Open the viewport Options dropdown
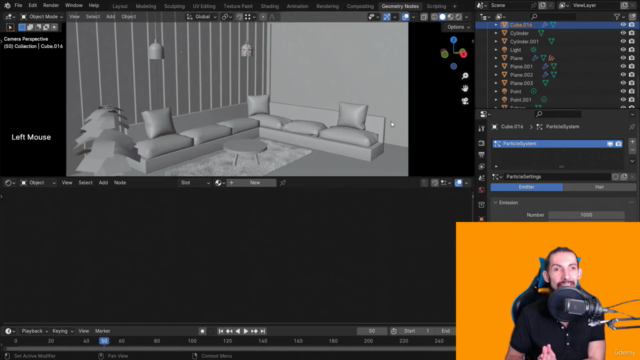The image size is (640, 360). [x=458, y=27]
